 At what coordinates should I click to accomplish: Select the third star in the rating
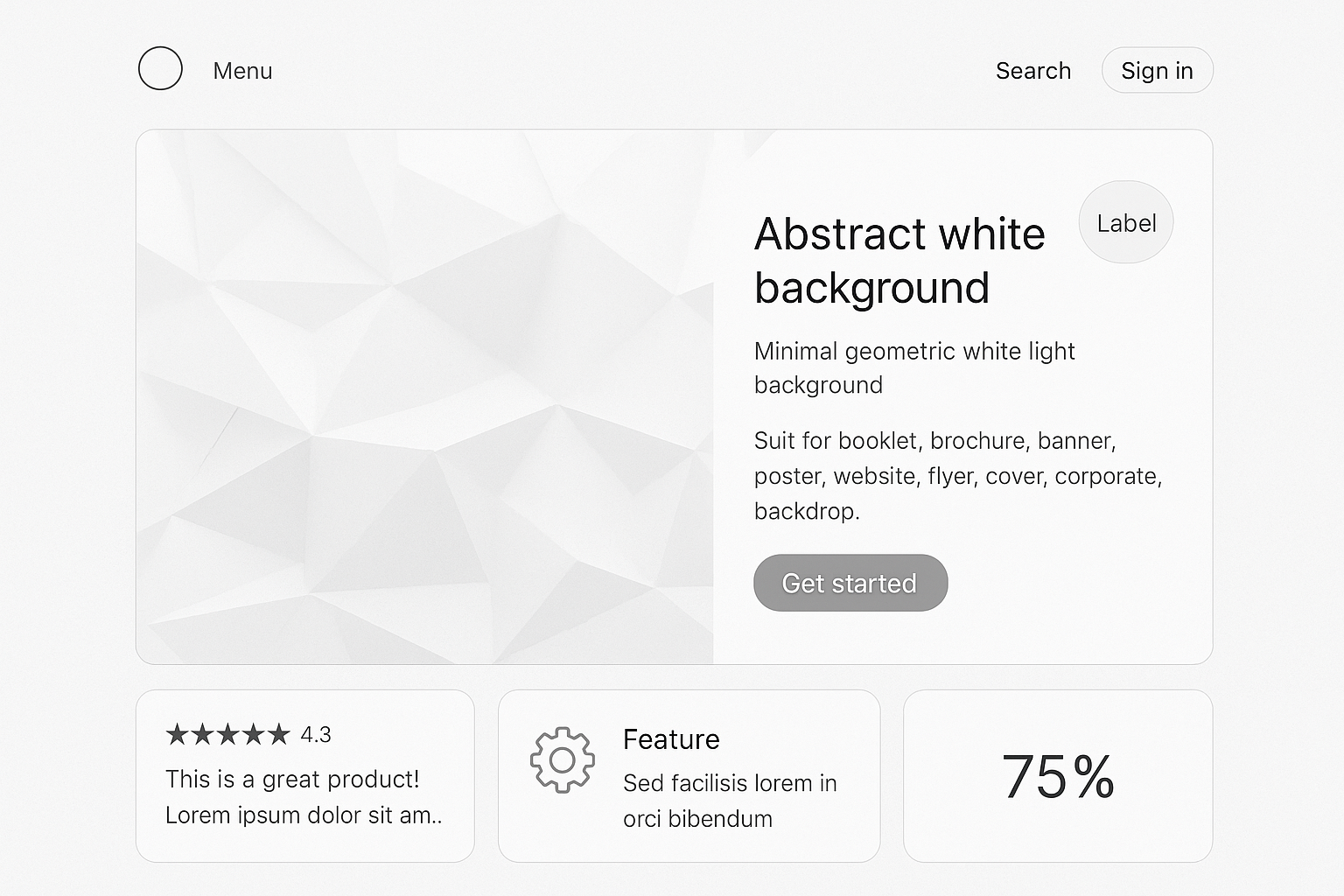[x=227, y=734]
